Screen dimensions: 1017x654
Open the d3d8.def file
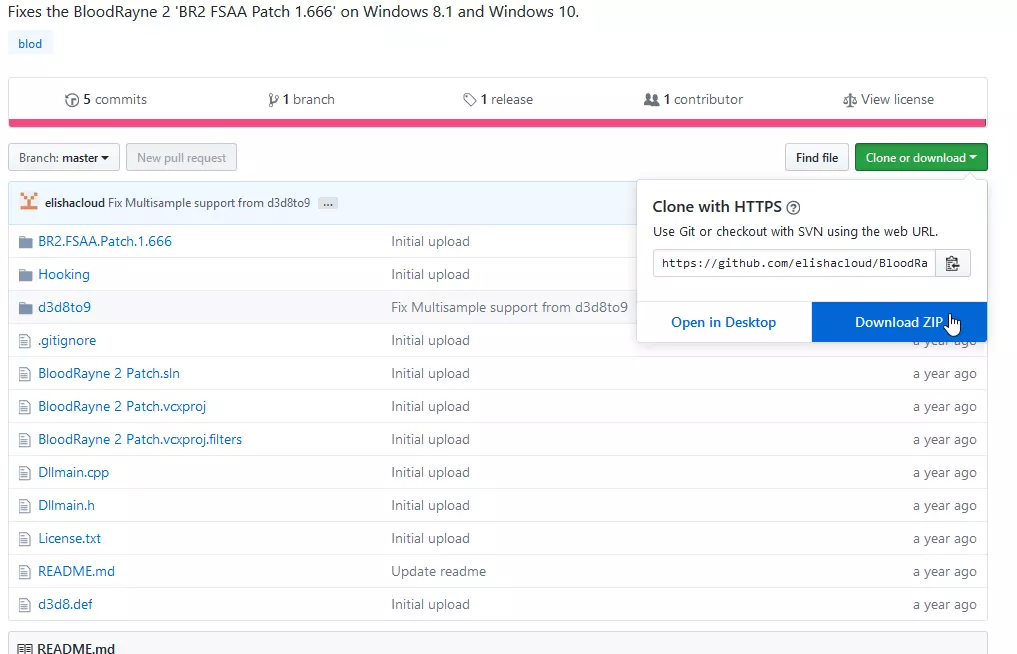(x=65, y=605)
